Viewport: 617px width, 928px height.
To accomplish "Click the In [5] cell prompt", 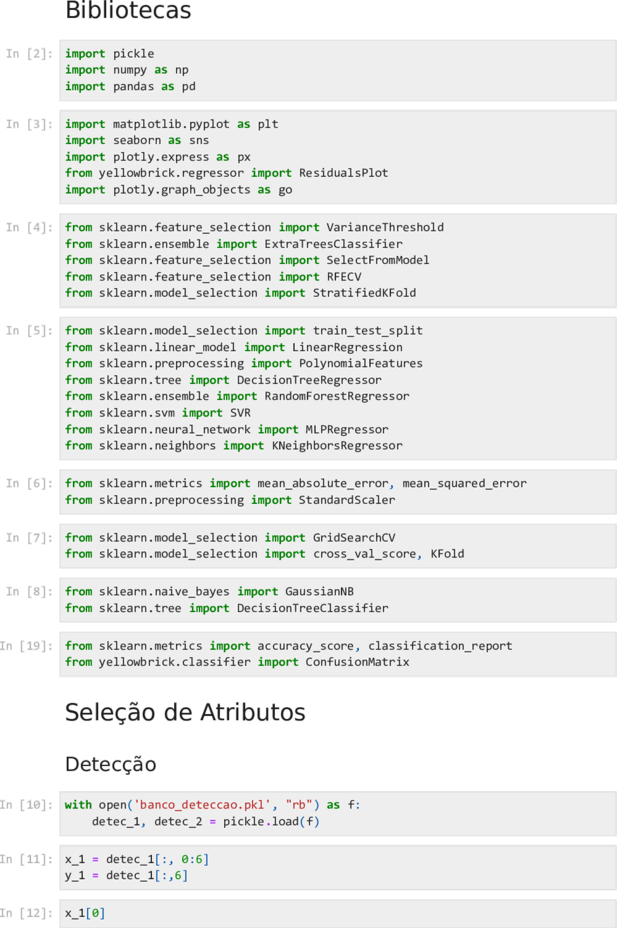I will 29,330.
